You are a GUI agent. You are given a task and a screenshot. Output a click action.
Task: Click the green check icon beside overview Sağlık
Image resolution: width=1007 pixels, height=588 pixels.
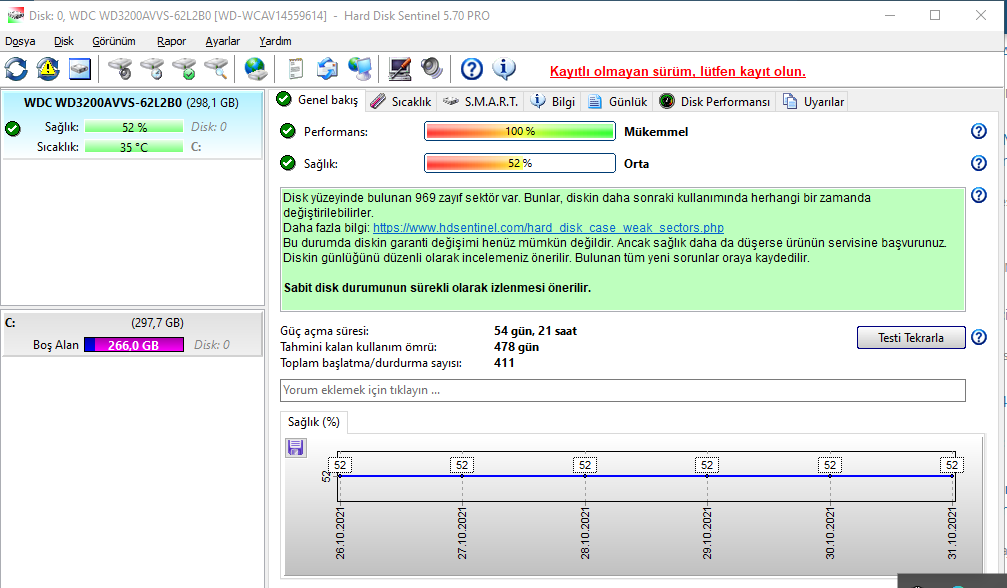[x=288, y=163]
